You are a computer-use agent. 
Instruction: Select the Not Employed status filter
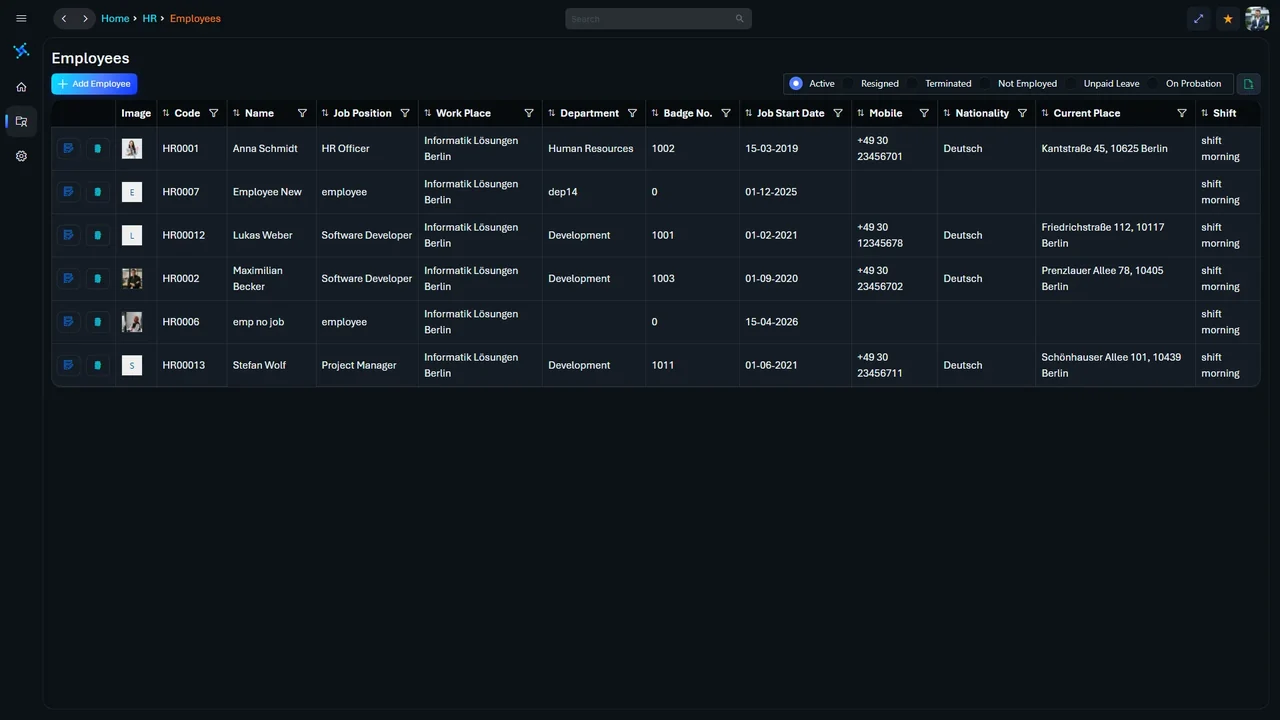(985, 84)
